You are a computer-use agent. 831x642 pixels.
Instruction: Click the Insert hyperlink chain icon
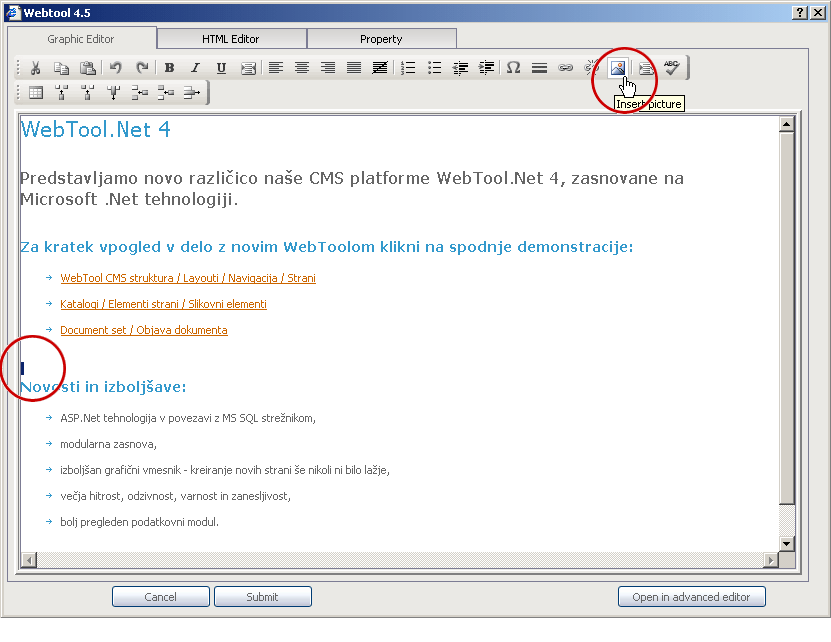pyautogui.click(x=565, y=68)
